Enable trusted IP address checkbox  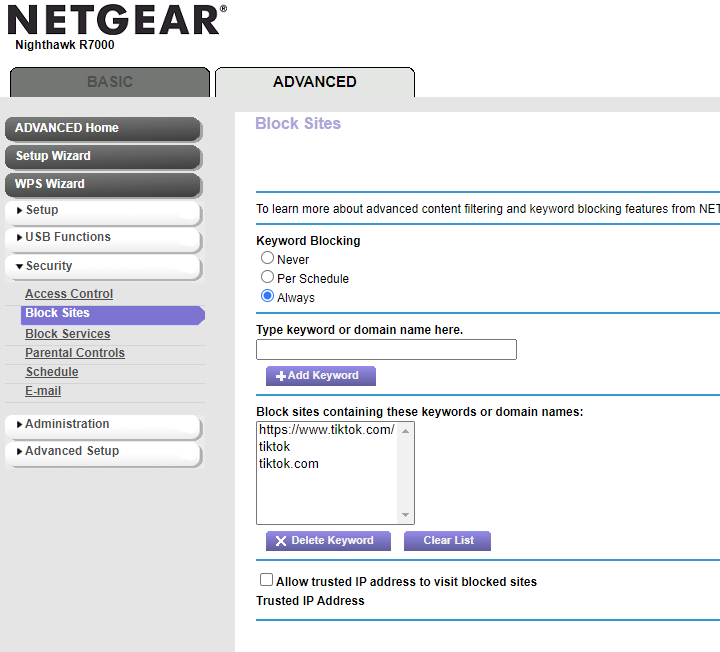(x=266, y=580)
